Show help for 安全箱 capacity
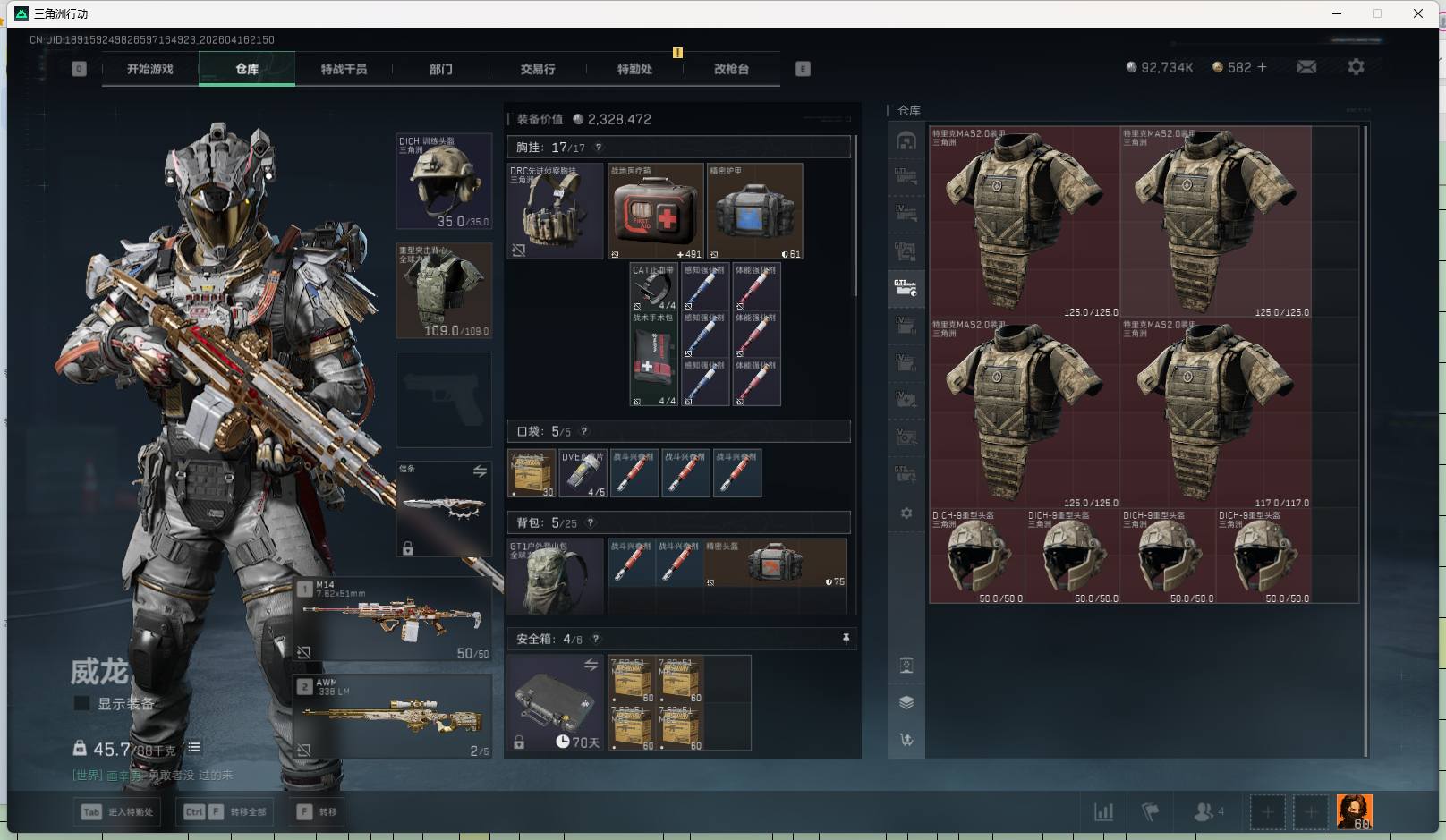This screenshot has width=1446, height=840. 596,639
